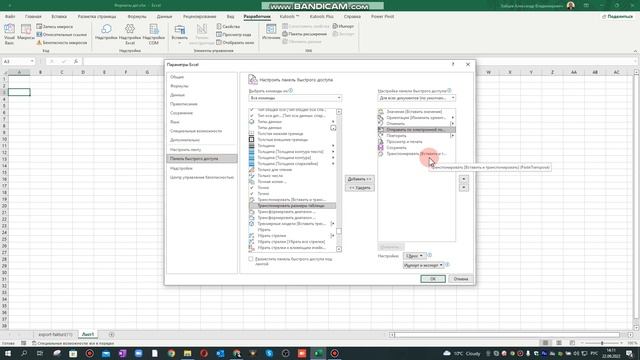Start Запись макроса in the Код group

55,27
